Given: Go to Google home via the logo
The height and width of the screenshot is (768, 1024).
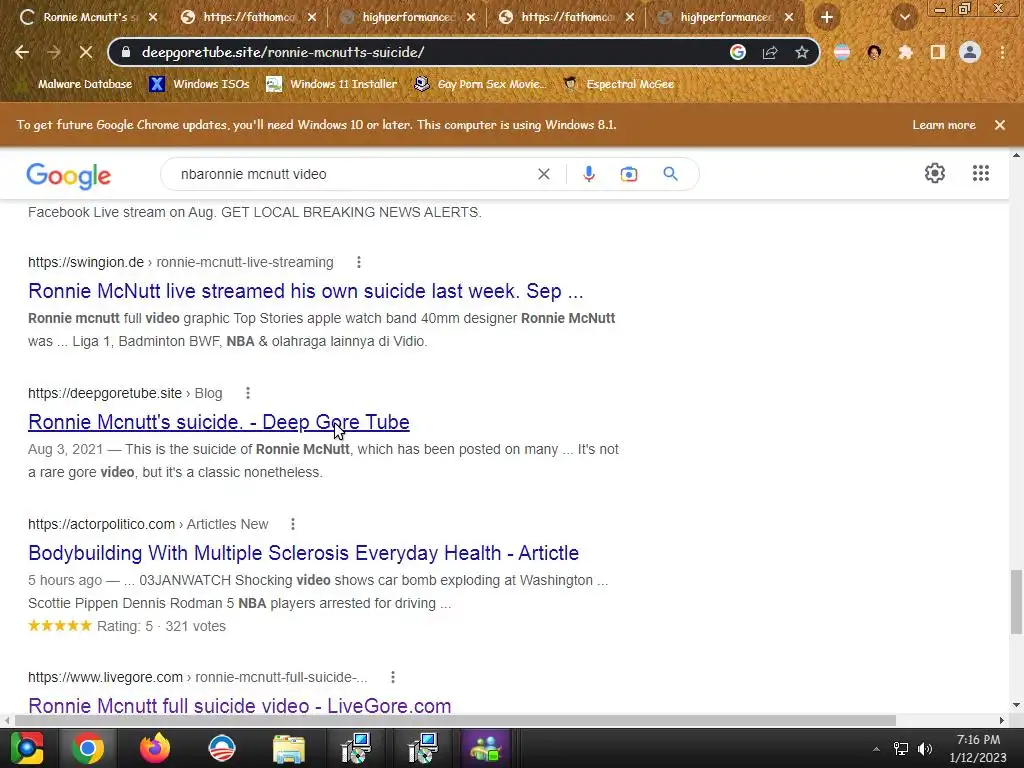Looking at the screenshot, I should (x=69, y=176).
